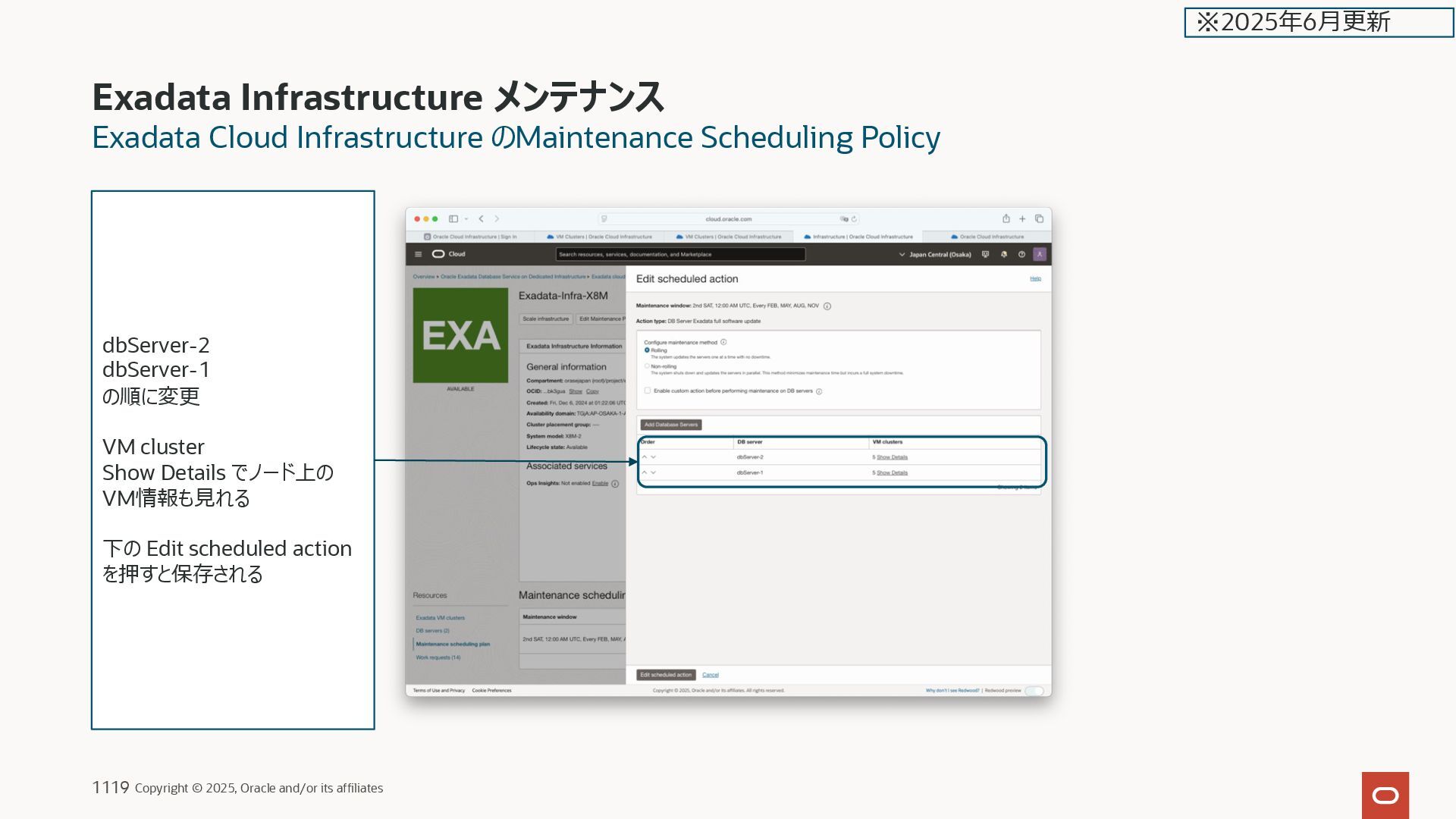Open the help question mark icon
1456x819 pixels.
coord(1021,254)
